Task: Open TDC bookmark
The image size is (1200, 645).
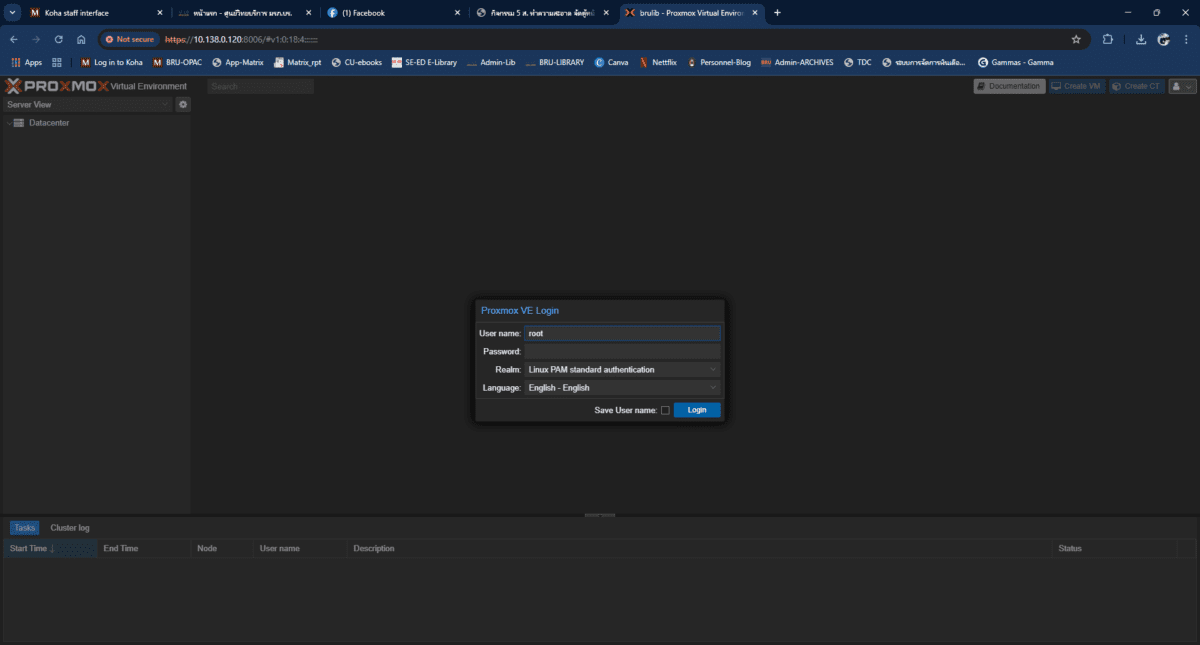Action: [857, 62]
